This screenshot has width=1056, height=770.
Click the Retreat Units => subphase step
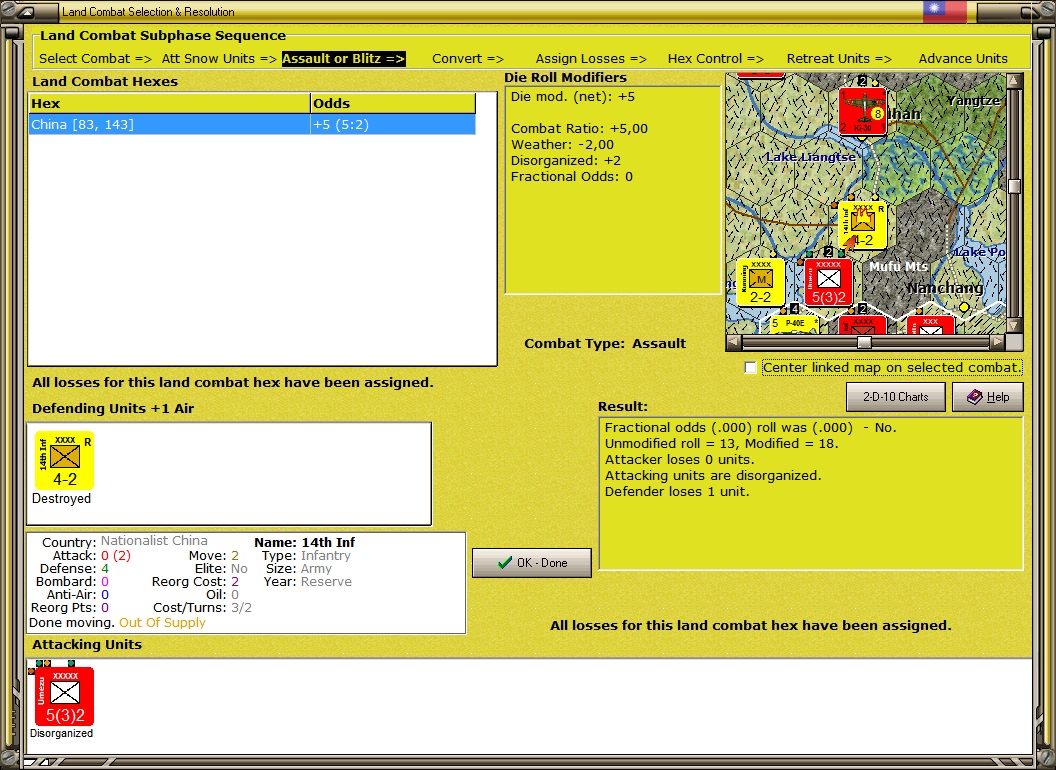pyautogui.click(x=838, y=59)
